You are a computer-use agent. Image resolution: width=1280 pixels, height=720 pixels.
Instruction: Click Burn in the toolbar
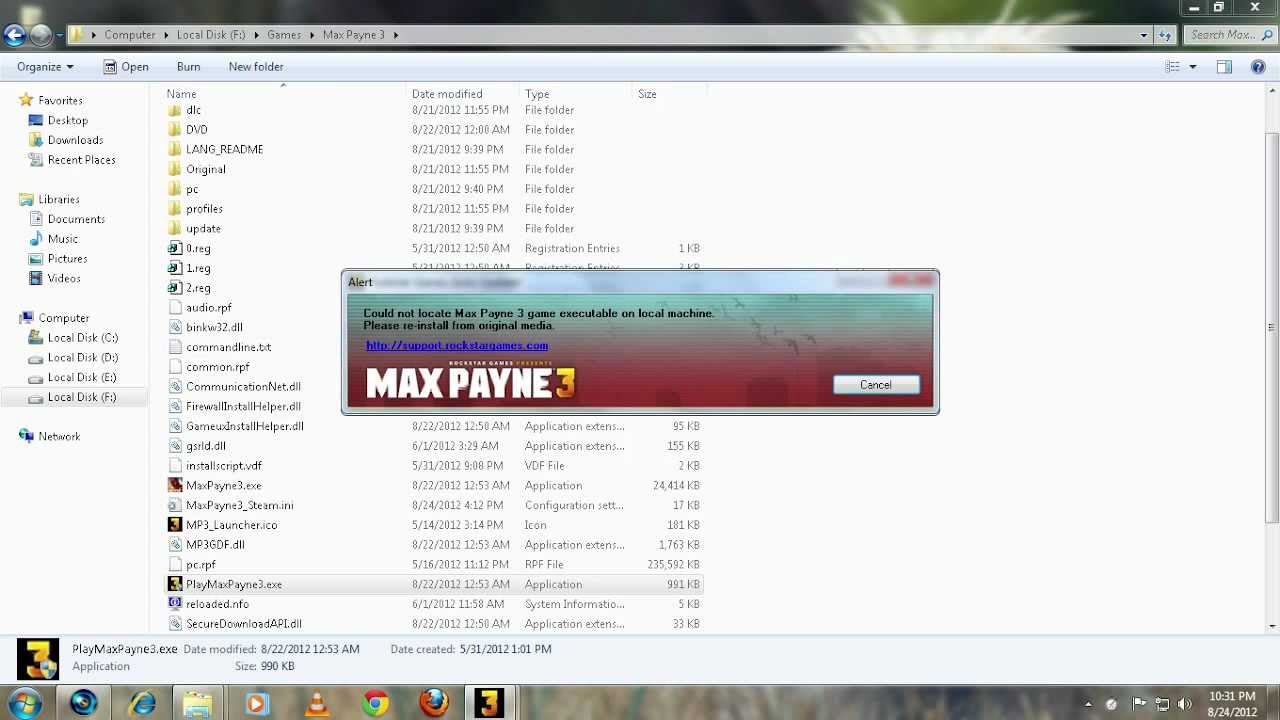coord(188,67)
